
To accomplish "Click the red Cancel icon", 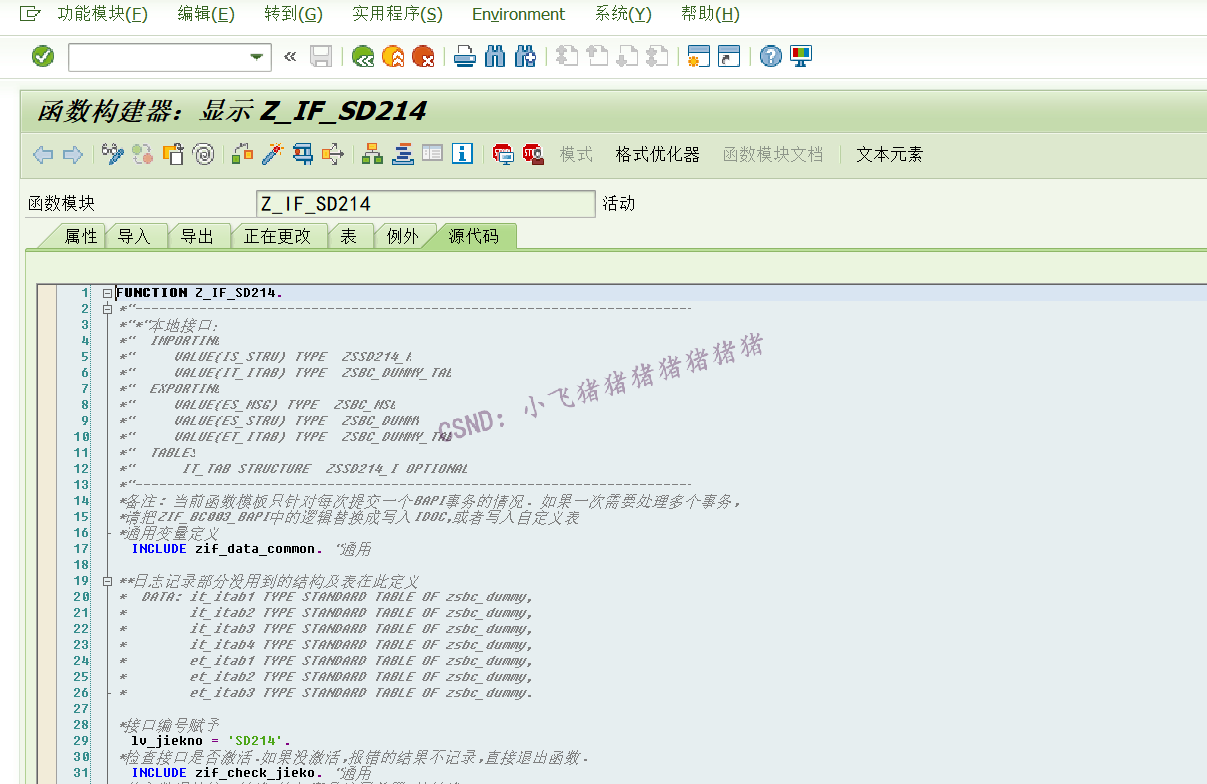I will [x=423, y=57].
